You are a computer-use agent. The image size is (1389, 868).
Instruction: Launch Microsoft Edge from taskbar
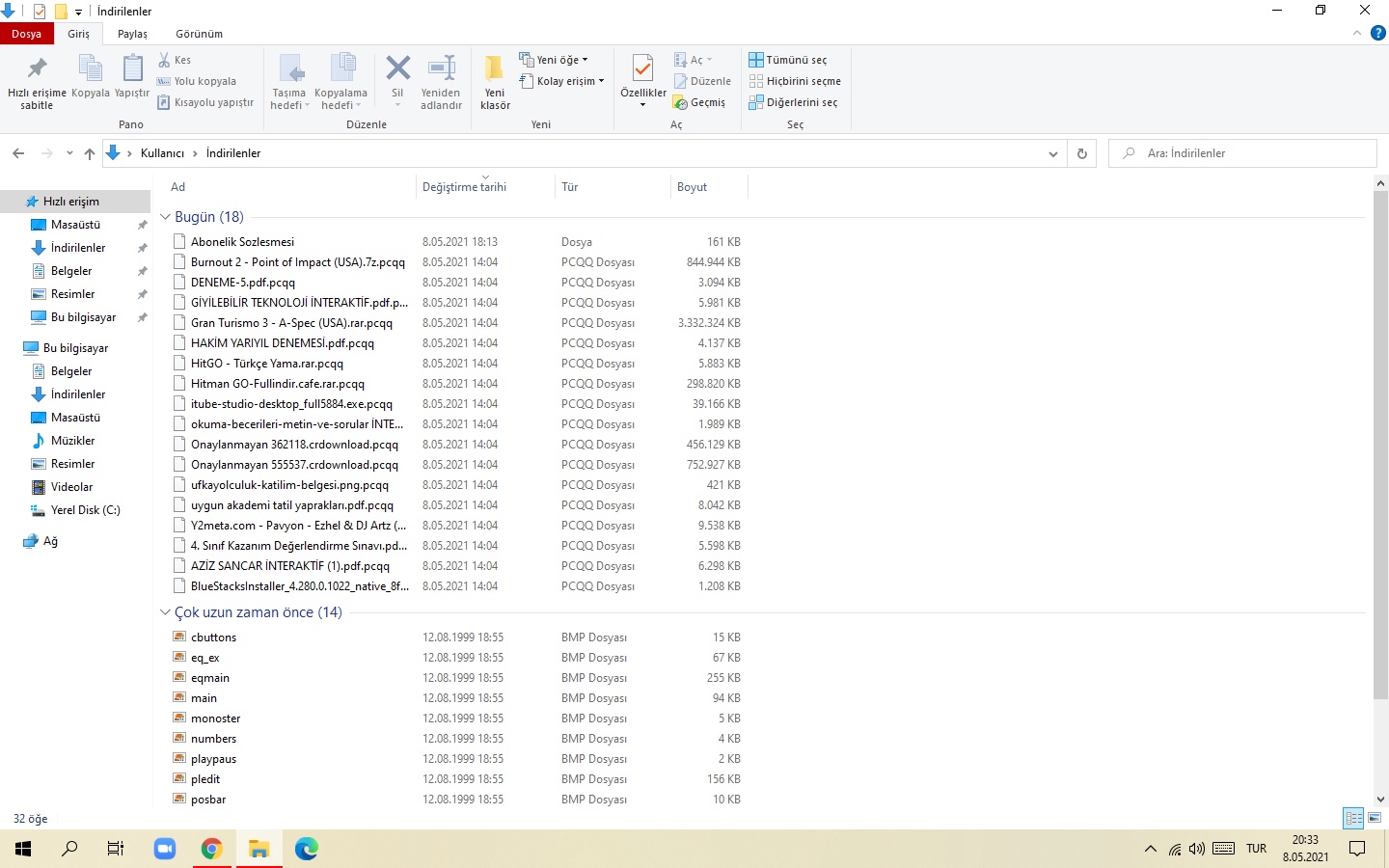click(x=307, y=849)
